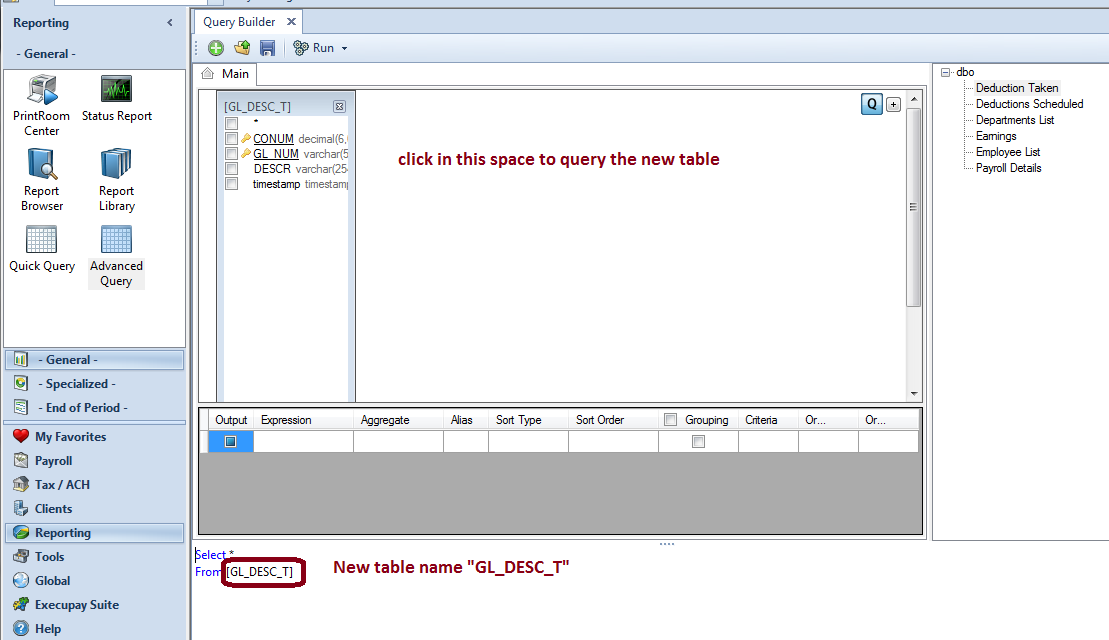Enable the Grouping checkbox in grid row
The image size is (1109, 640).
699,441
